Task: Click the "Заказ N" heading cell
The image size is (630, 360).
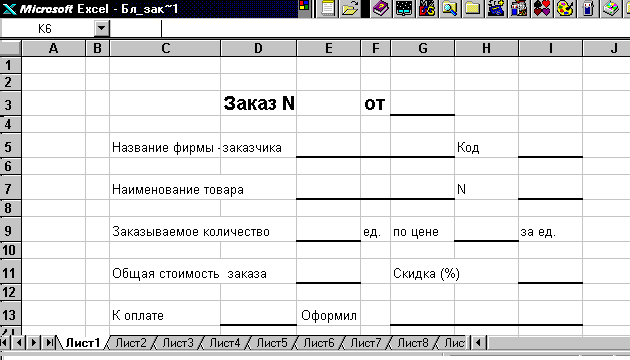Action: click(x=258, y=103)
